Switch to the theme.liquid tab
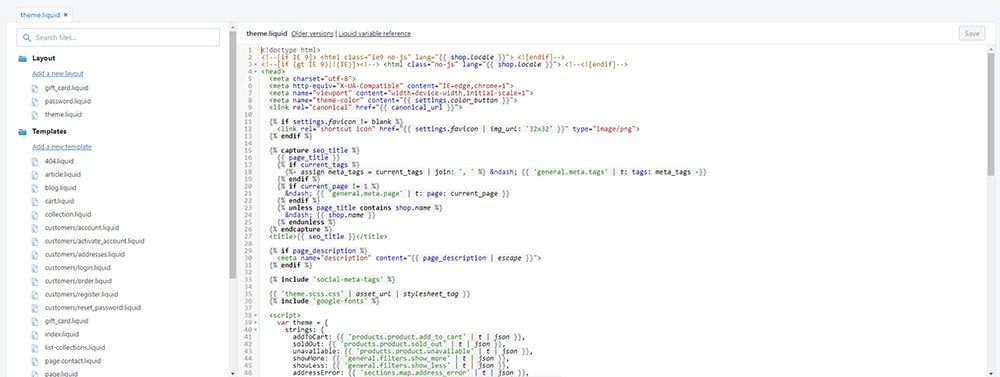Image resolution: width=1000 pixels, height=377 pixels. [40, 15]
